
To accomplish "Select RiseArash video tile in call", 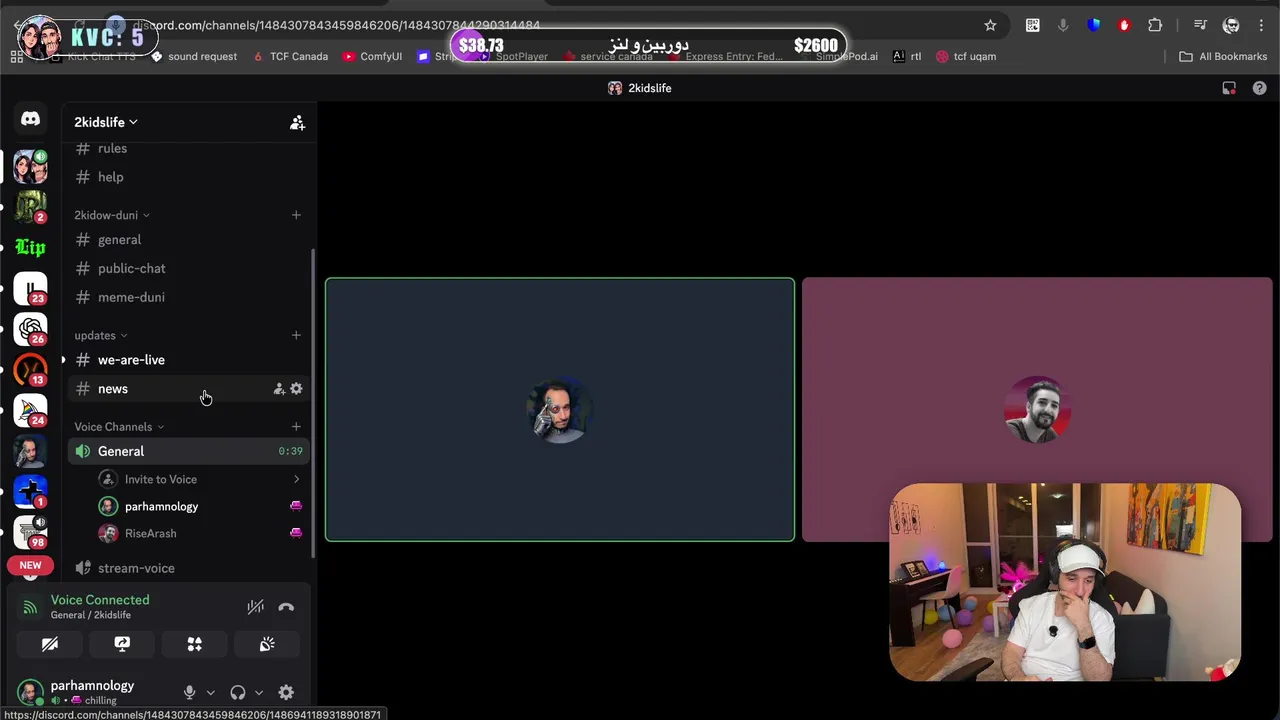I will point(1037,410).
